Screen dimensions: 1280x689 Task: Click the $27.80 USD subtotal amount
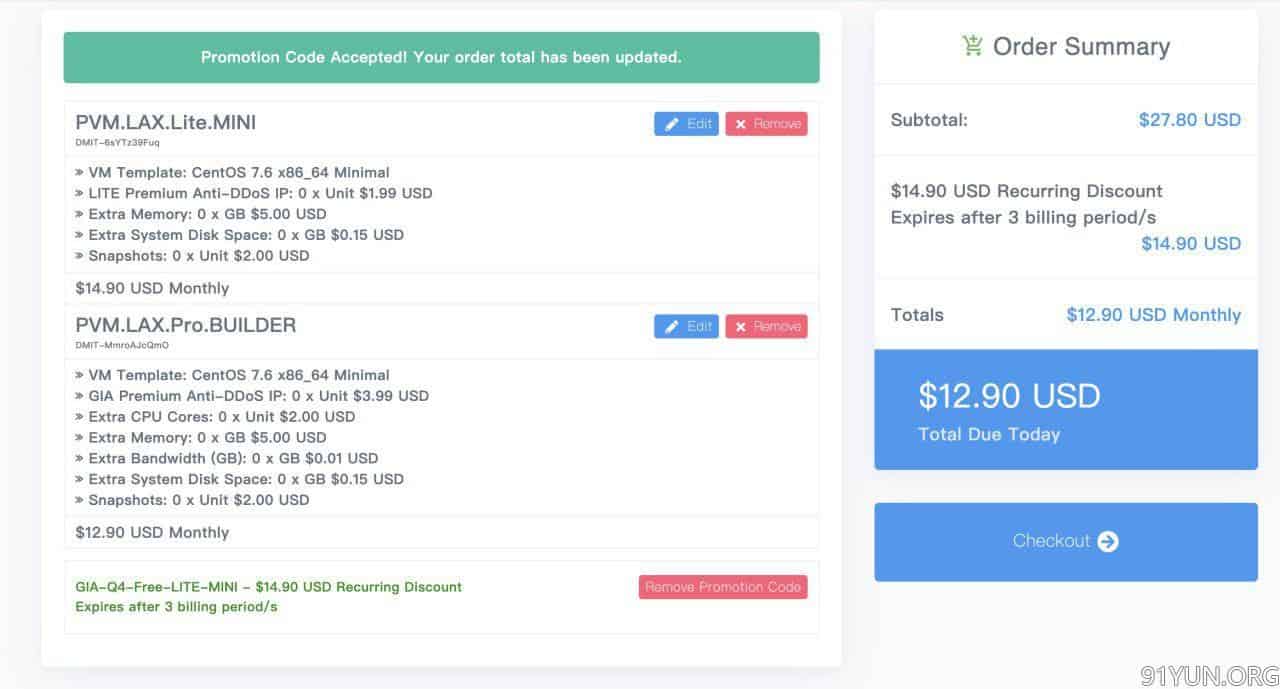1190,120
